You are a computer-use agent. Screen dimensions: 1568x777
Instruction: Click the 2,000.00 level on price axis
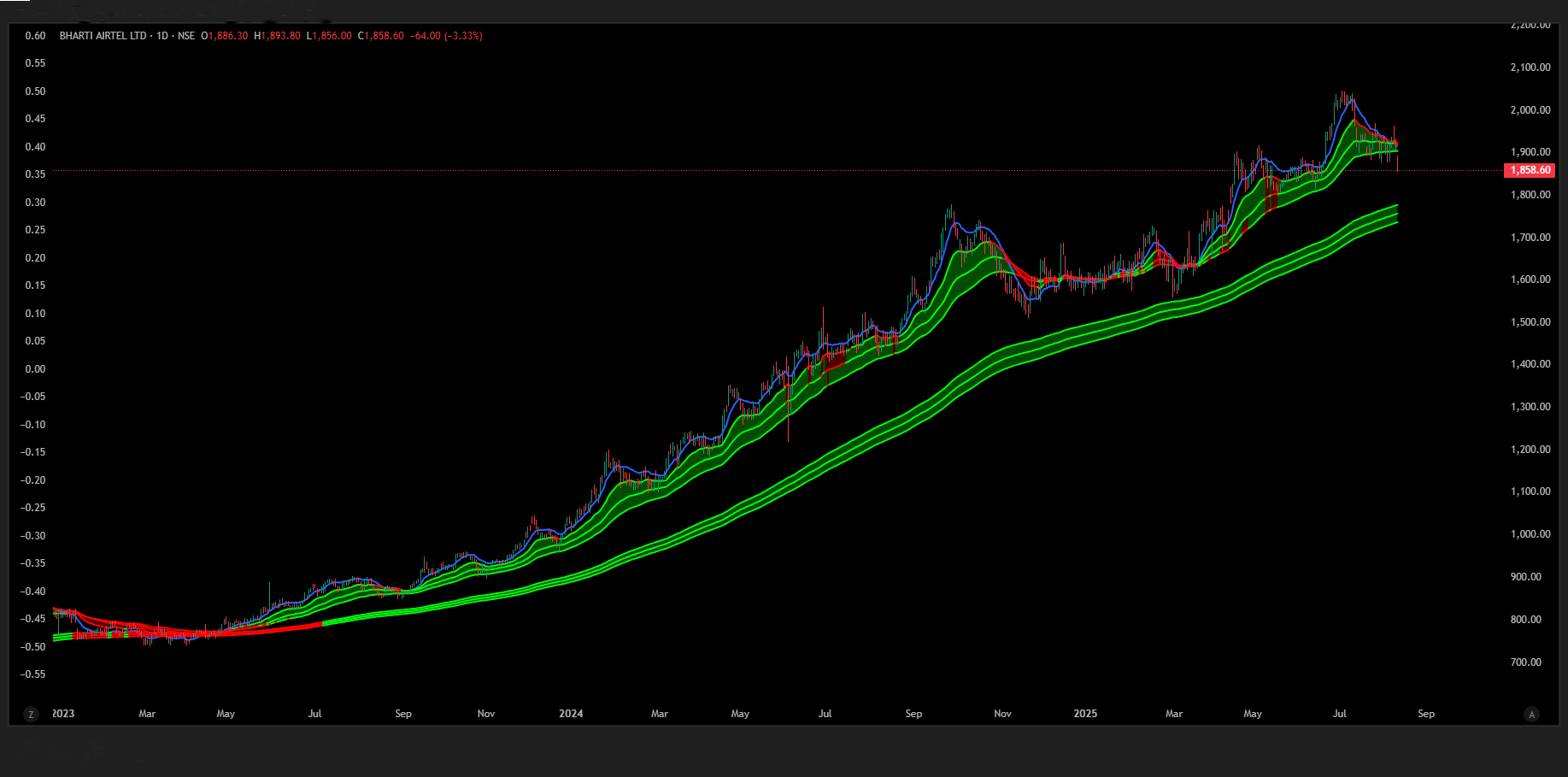[x=1530, y=110]
